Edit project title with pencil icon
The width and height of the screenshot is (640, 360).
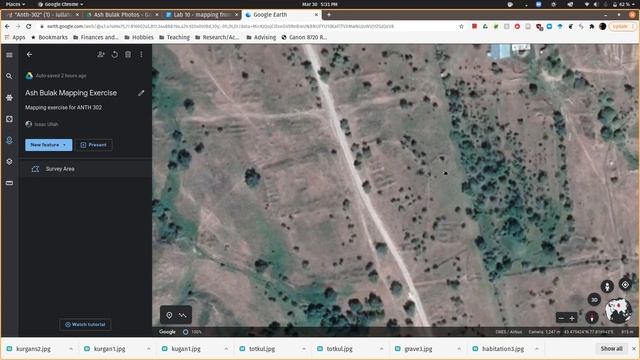coord(141,93)
